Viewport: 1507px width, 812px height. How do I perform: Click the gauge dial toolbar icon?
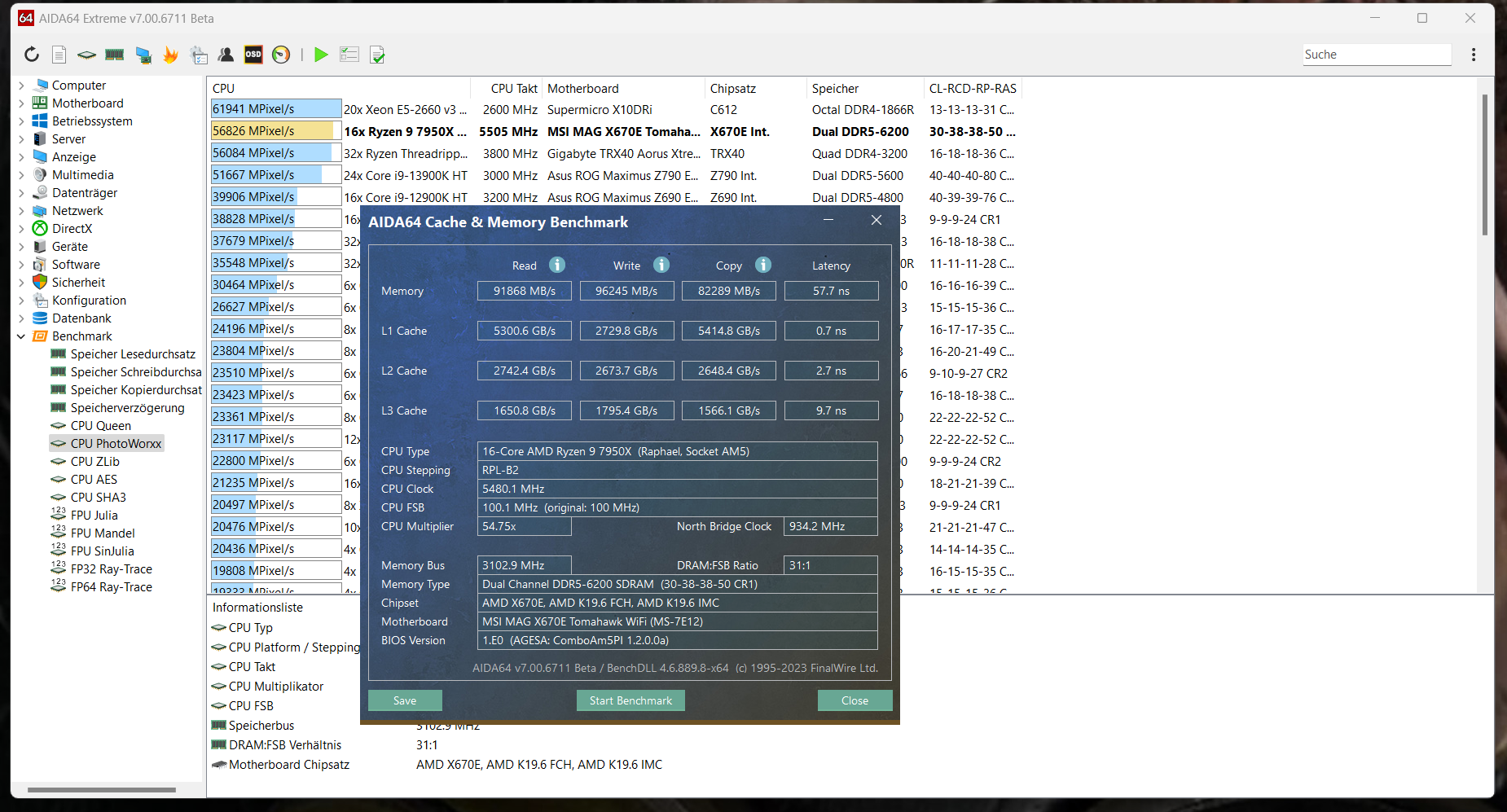click(x=281, y=55)
